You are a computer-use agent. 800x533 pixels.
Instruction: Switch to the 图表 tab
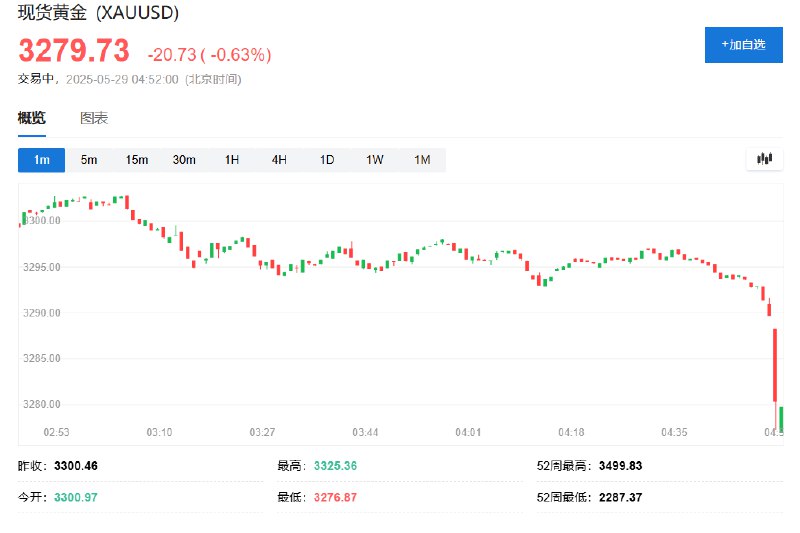coord(94,118)
